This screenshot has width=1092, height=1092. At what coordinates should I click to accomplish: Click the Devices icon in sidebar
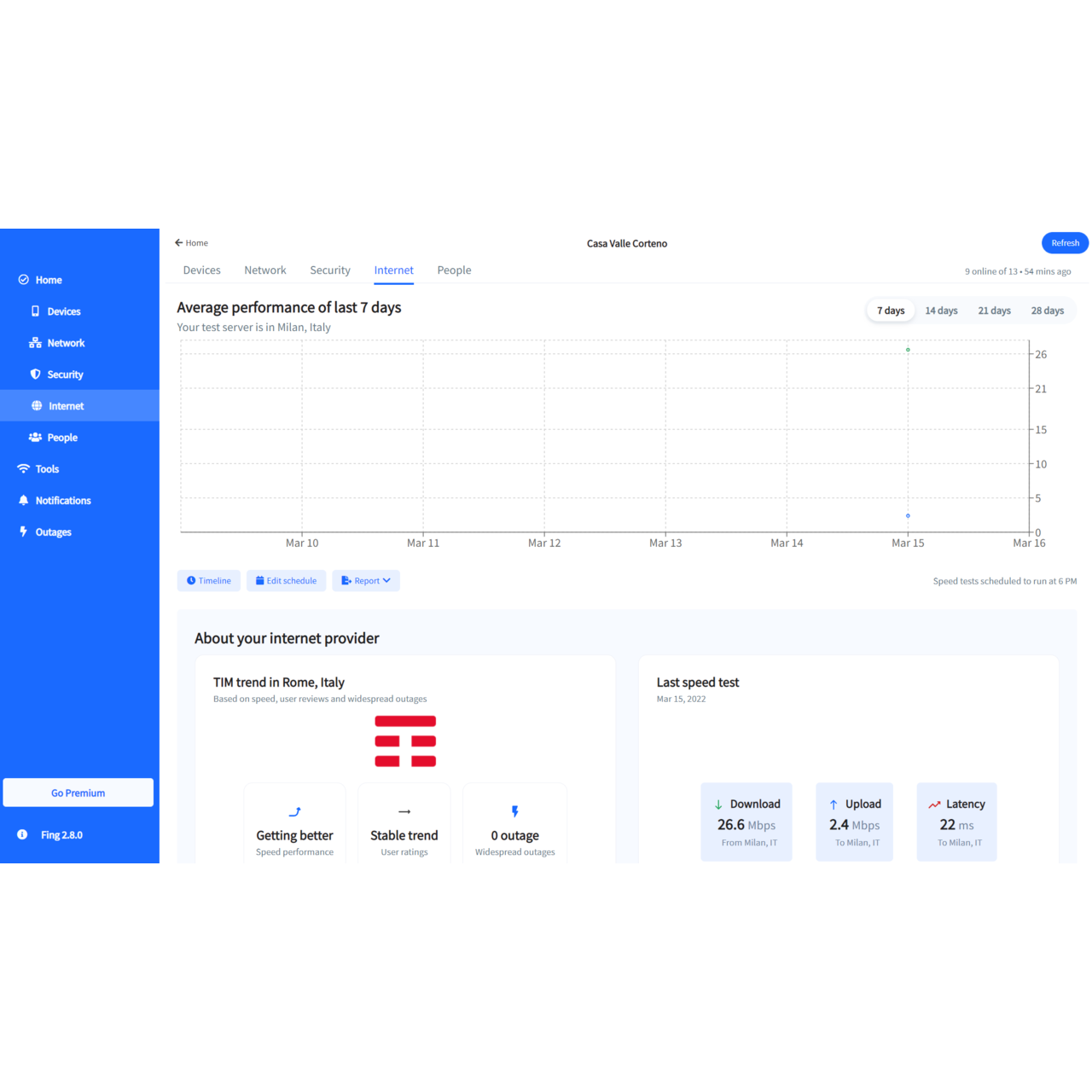[x=35, y=311]
